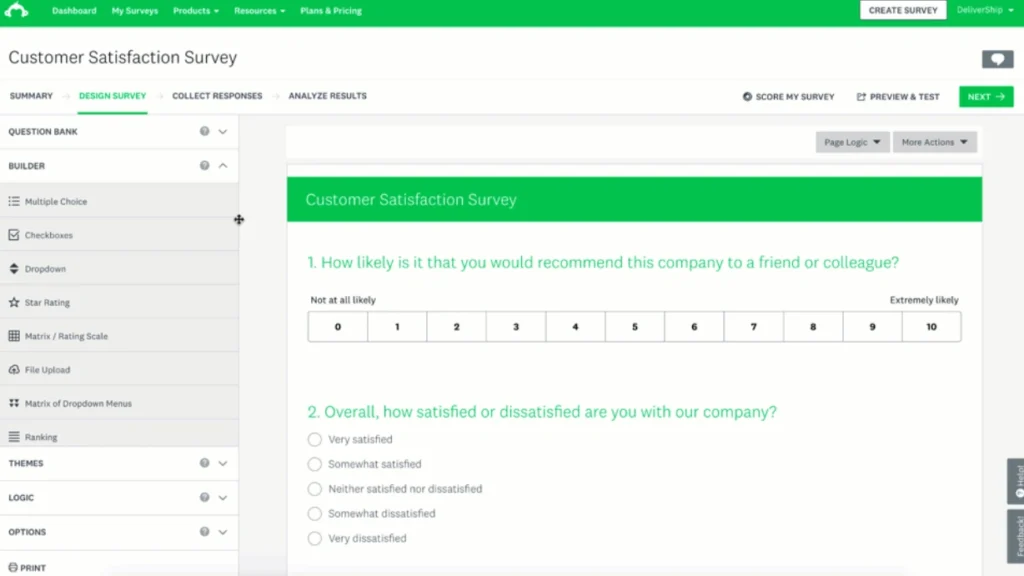
Task: Open the Page Logic dropdown
Action: click(x=852, y=142)
